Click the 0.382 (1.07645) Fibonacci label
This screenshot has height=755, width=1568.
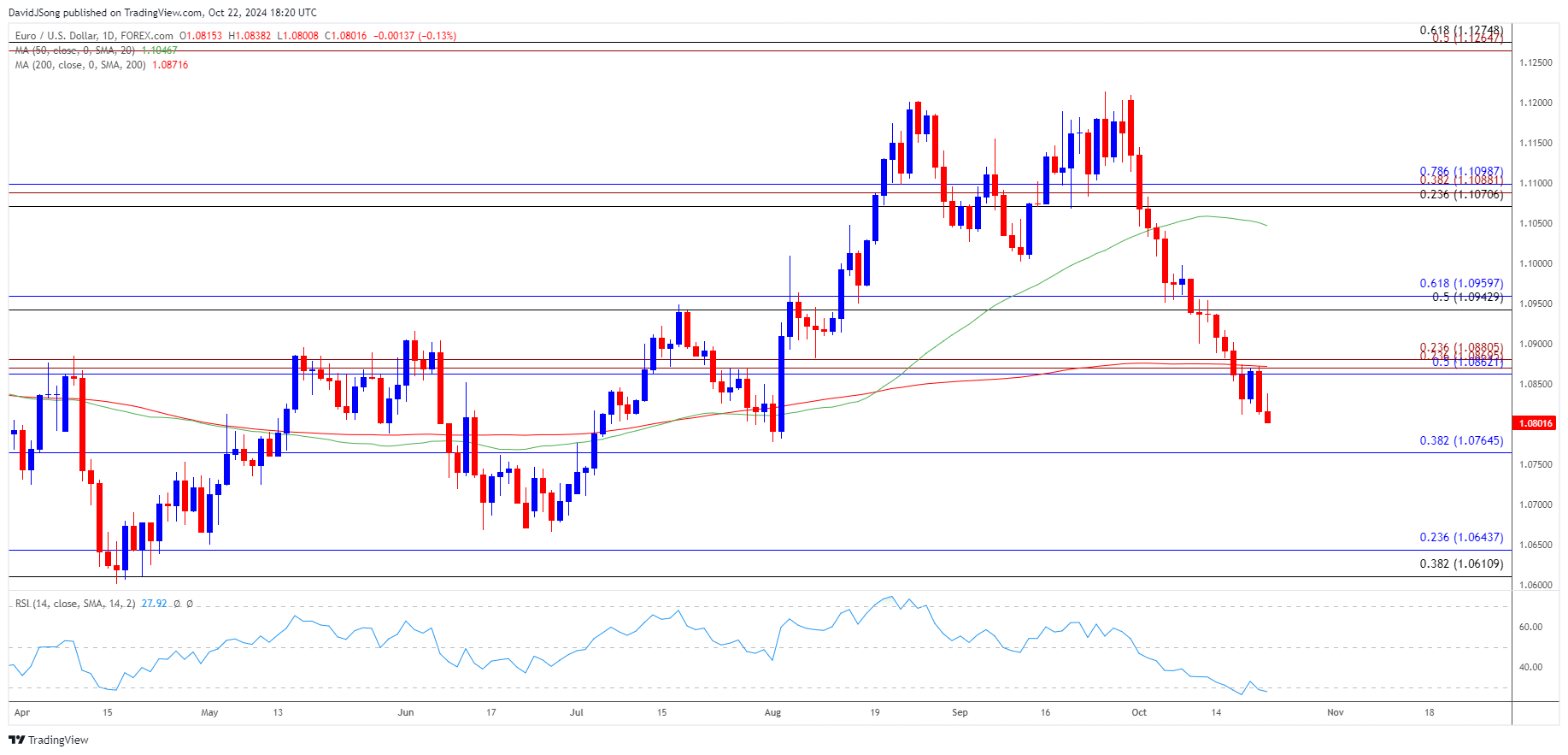1460,441
